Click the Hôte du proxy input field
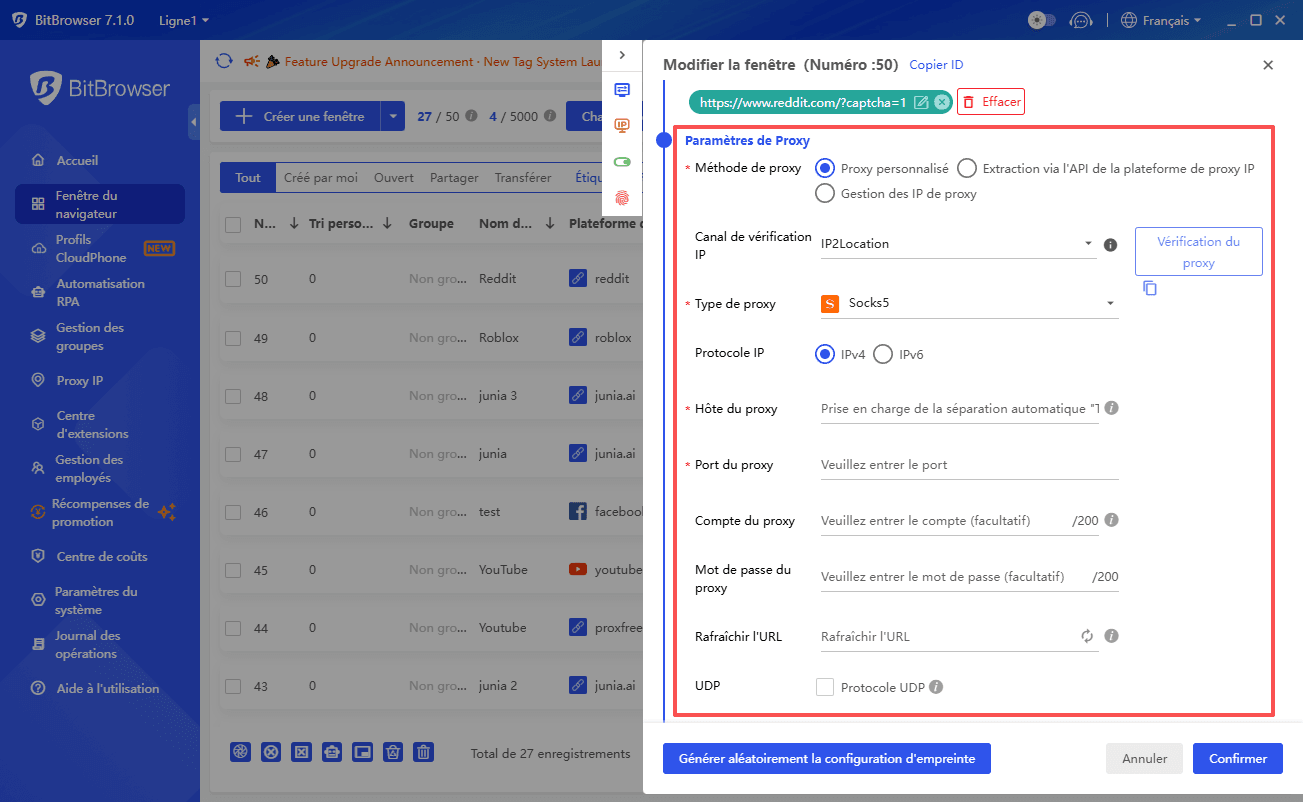 960,409
